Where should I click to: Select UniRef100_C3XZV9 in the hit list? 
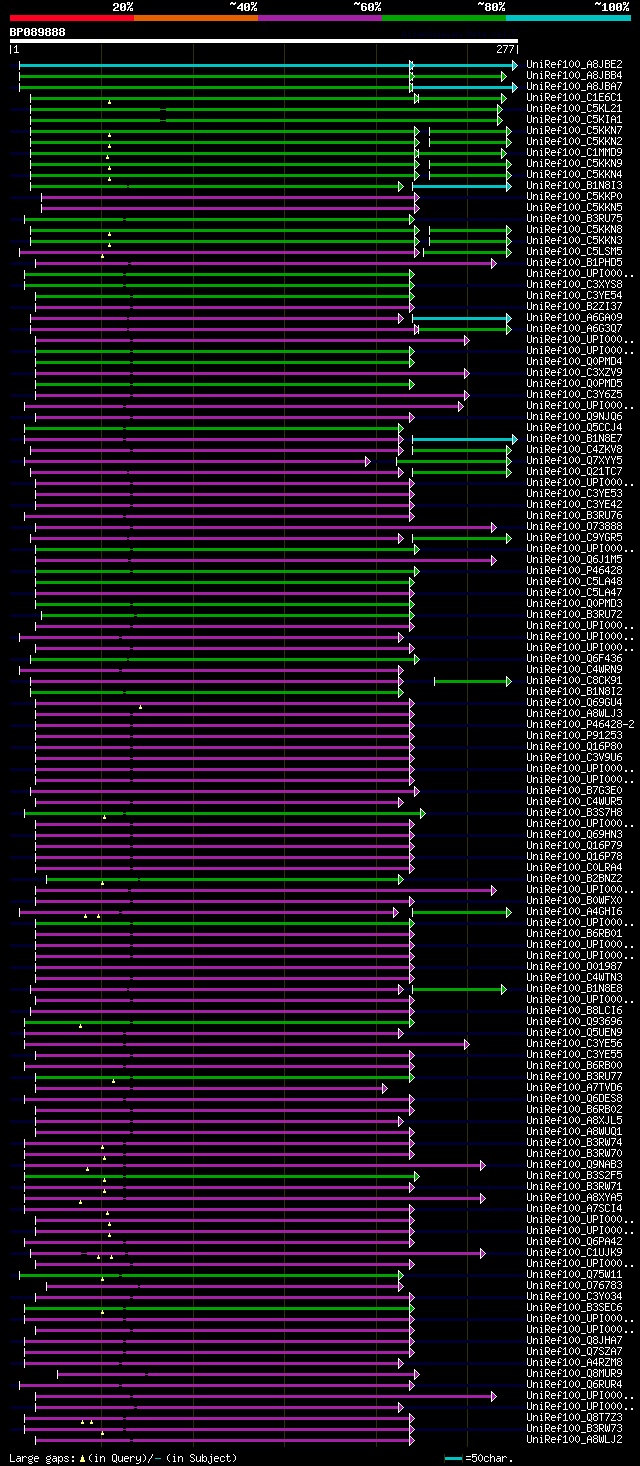point(574,372)
